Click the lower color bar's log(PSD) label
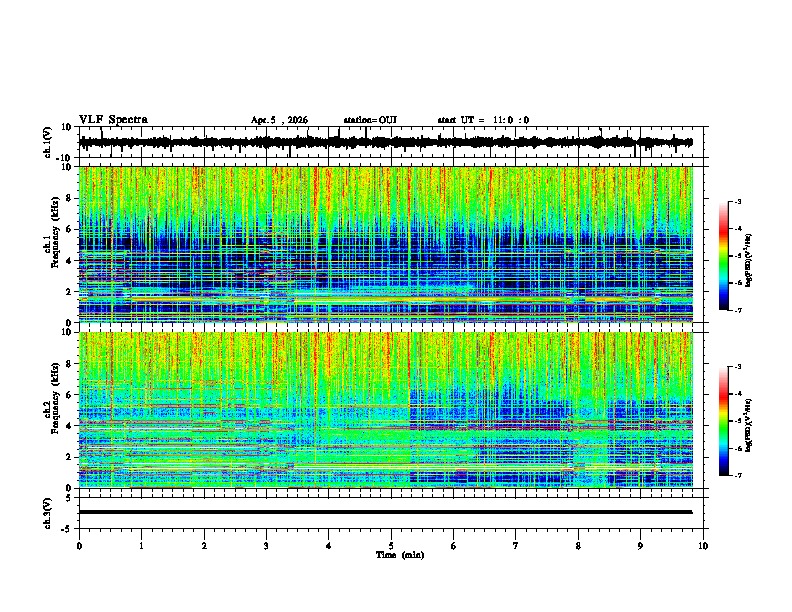The height and width of the screenshot is (612, 792). click(x=749, y=426)
